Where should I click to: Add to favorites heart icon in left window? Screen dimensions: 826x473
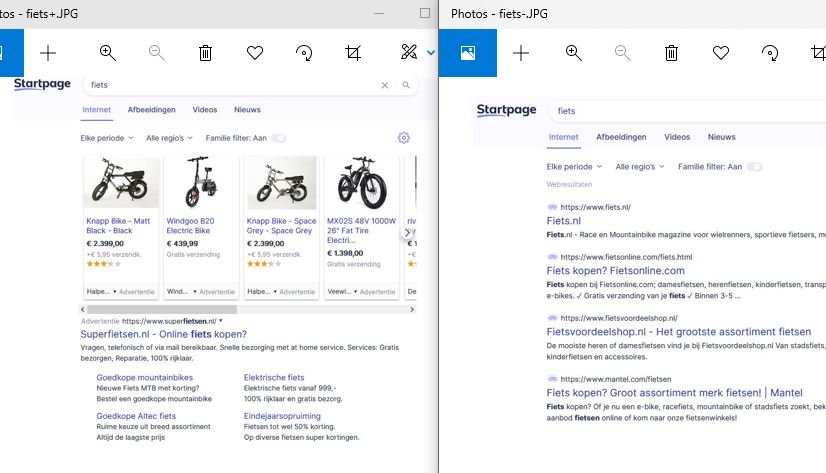[254, 53]
